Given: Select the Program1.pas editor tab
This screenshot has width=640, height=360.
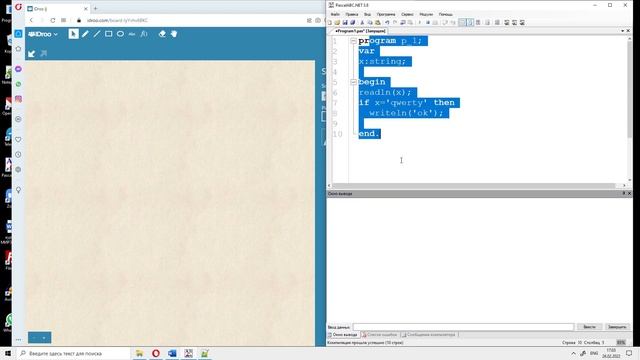Looking at the screenshot, I should tap(360, 31).
